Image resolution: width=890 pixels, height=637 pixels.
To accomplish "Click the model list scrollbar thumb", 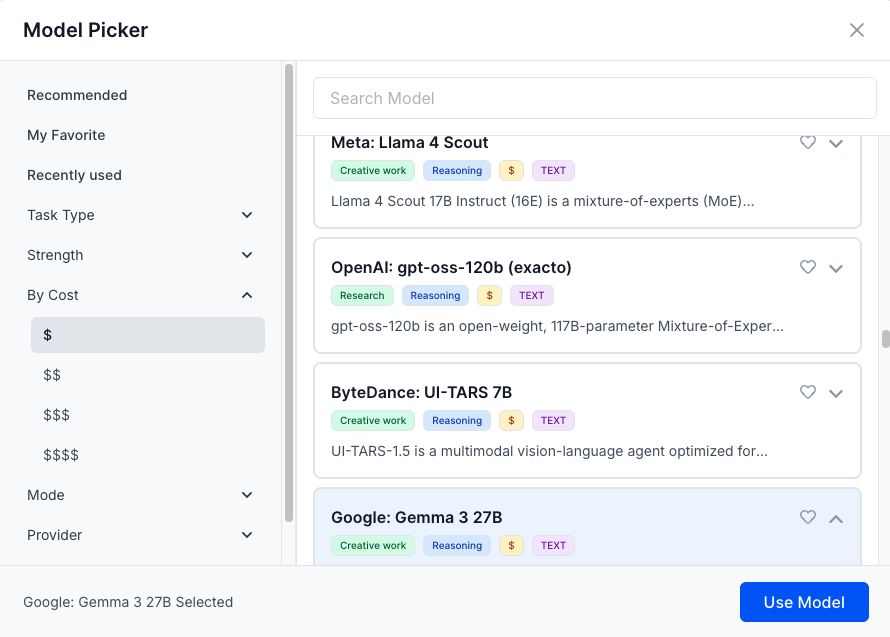I will coord(885,339).
